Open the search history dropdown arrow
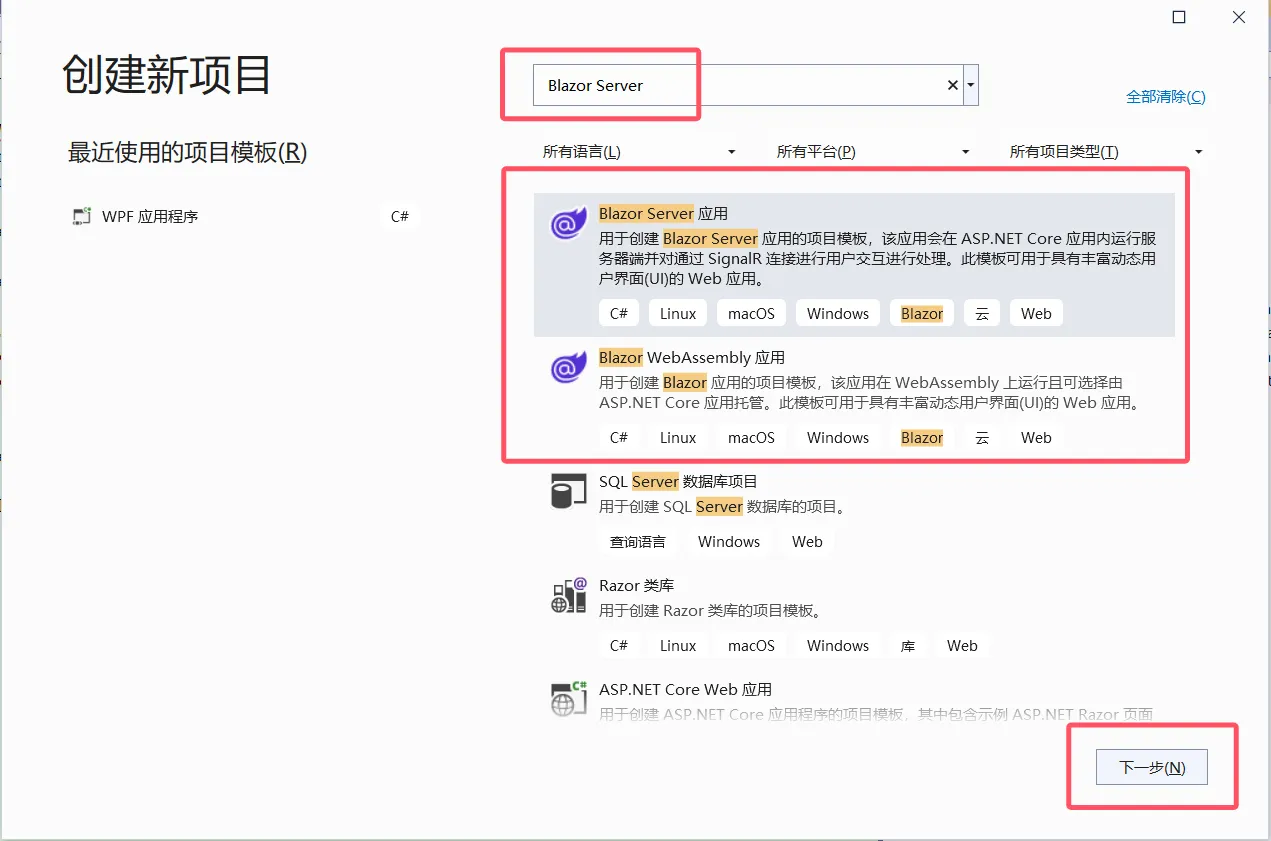This screenshot has width=1271, height=841. click(x=971, y=85)
